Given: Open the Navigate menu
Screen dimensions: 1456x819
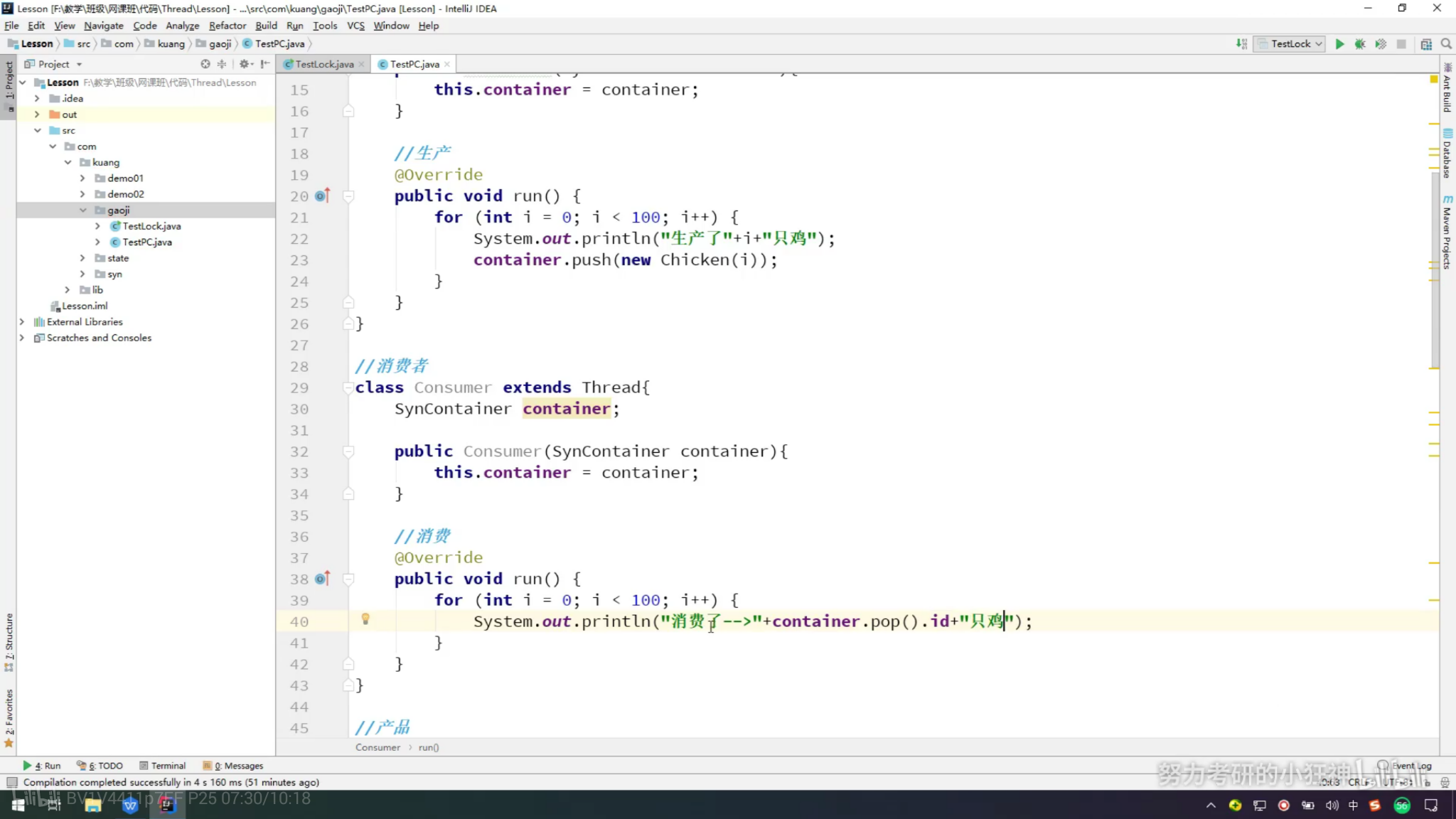Looking at the screenshot, I should (x=103, y=26).
